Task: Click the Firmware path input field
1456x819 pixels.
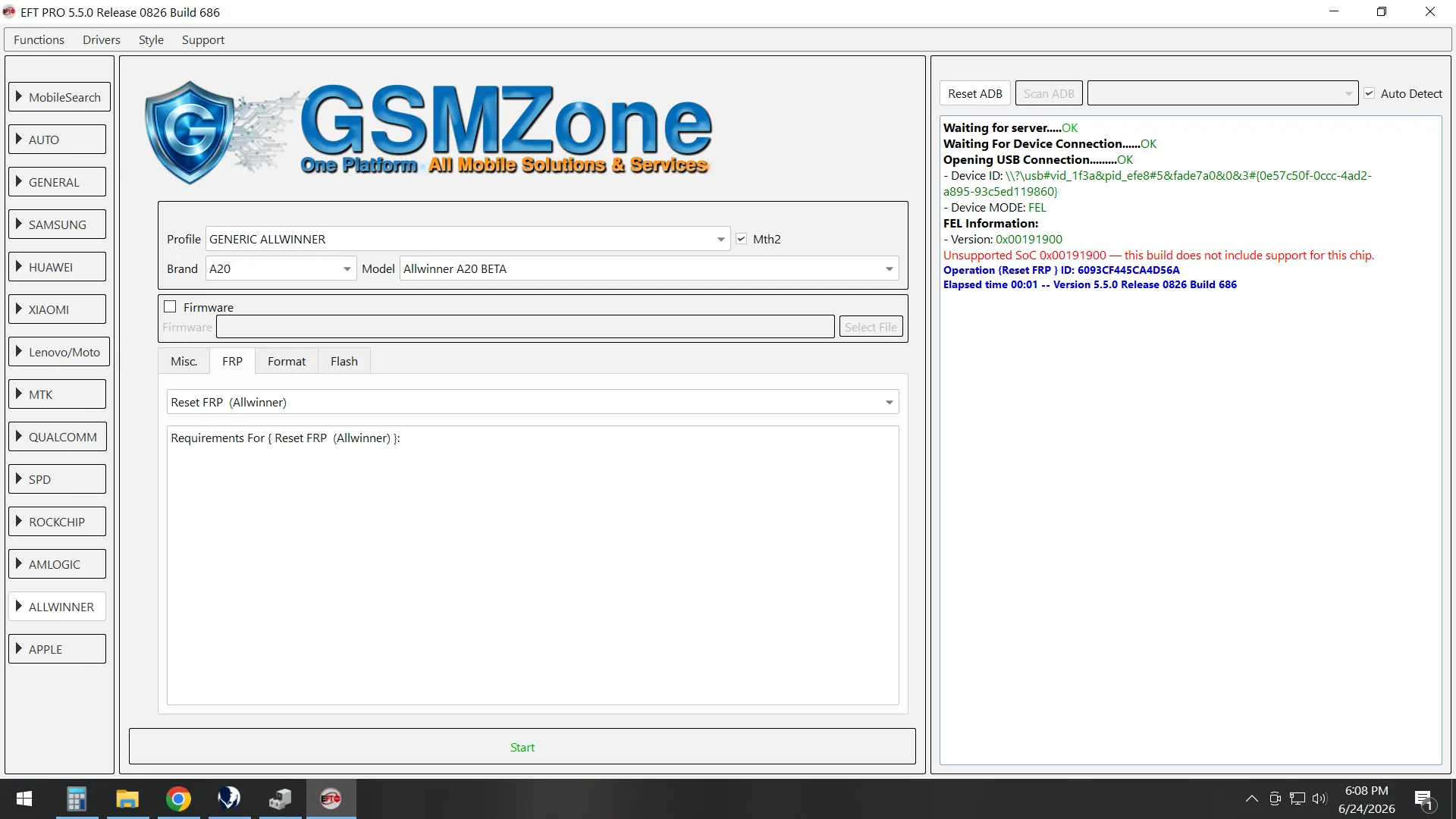Action: pyautogui.click(x=526, y=327)
